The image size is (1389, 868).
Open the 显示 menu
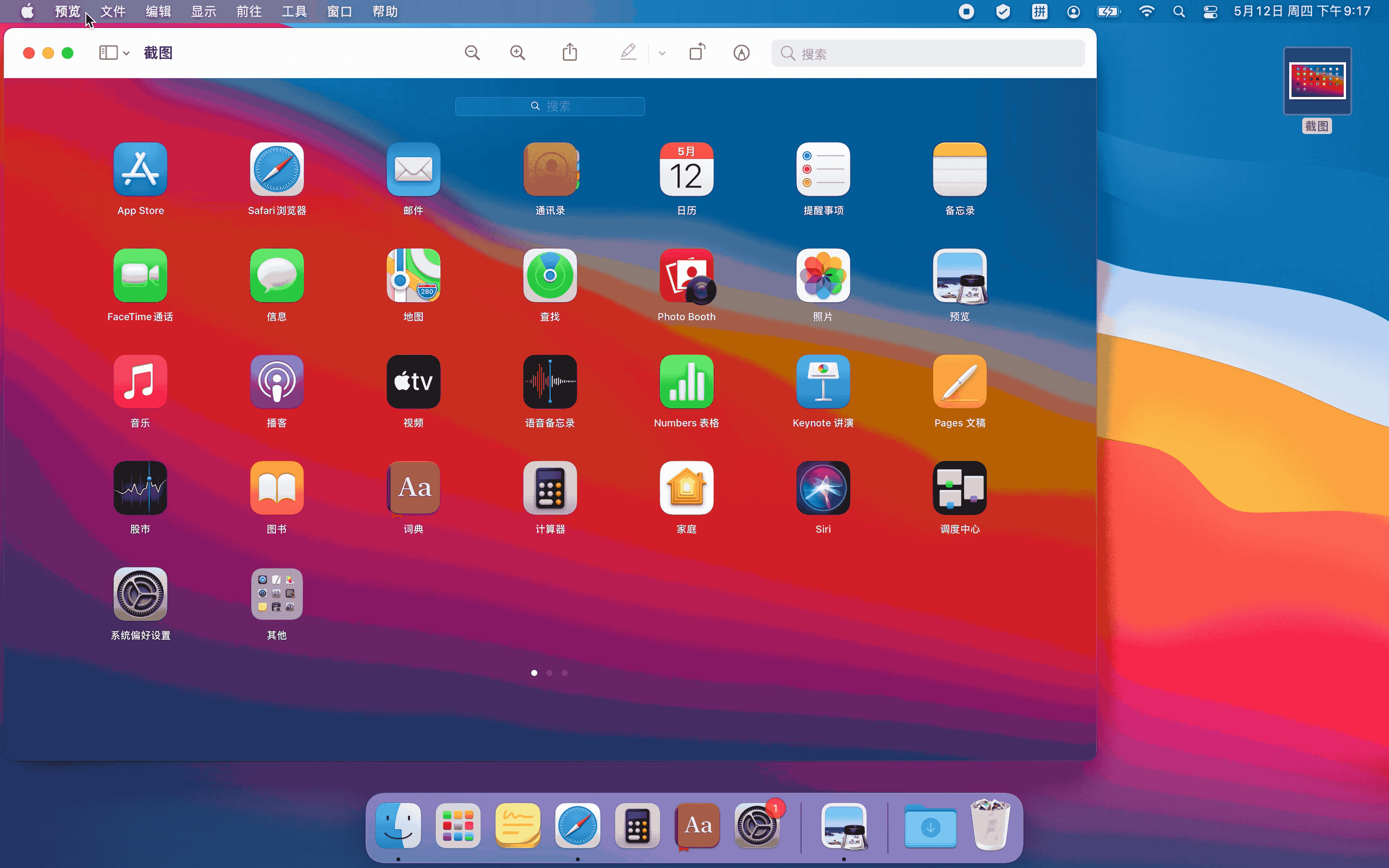tap(203, 12)
